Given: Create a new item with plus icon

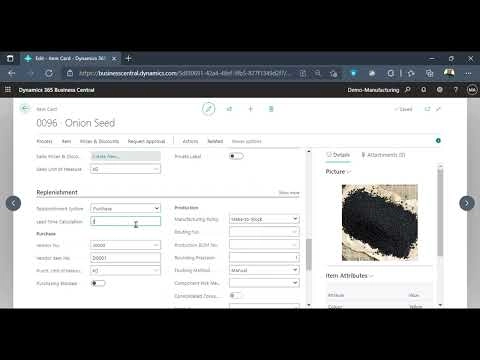Looking at the screenshot, I should point(250,109).
